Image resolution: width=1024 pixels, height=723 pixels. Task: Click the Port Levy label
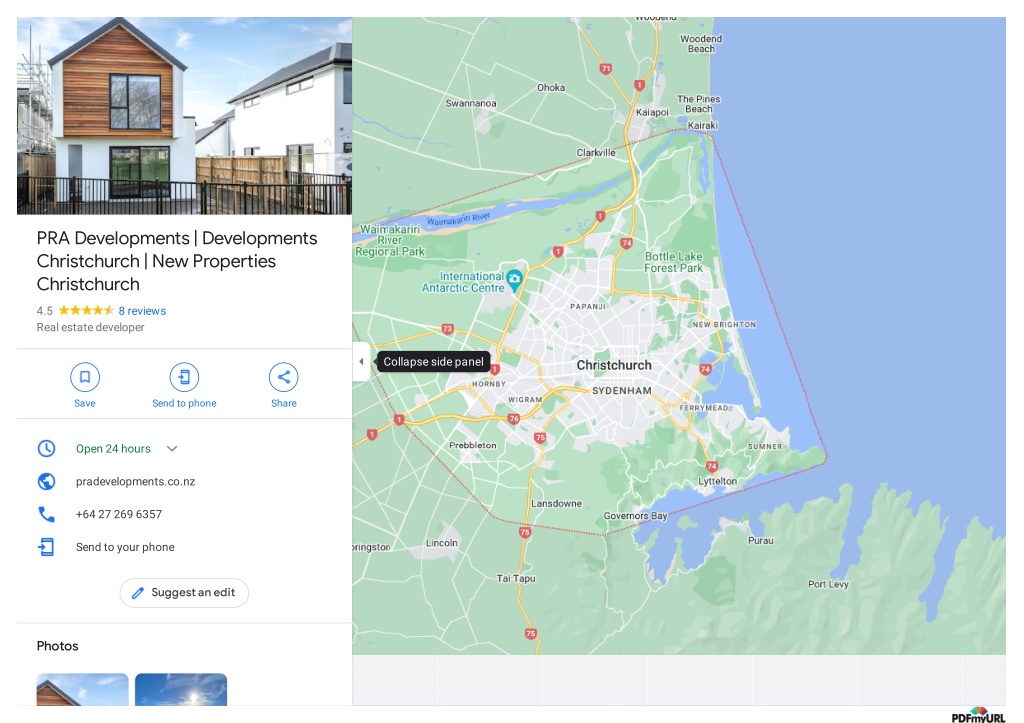(828, 584)
